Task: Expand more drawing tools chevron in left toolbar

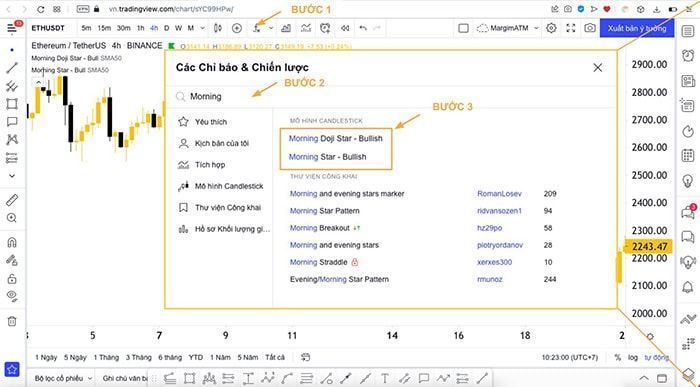Action: [x=12, y=175]
